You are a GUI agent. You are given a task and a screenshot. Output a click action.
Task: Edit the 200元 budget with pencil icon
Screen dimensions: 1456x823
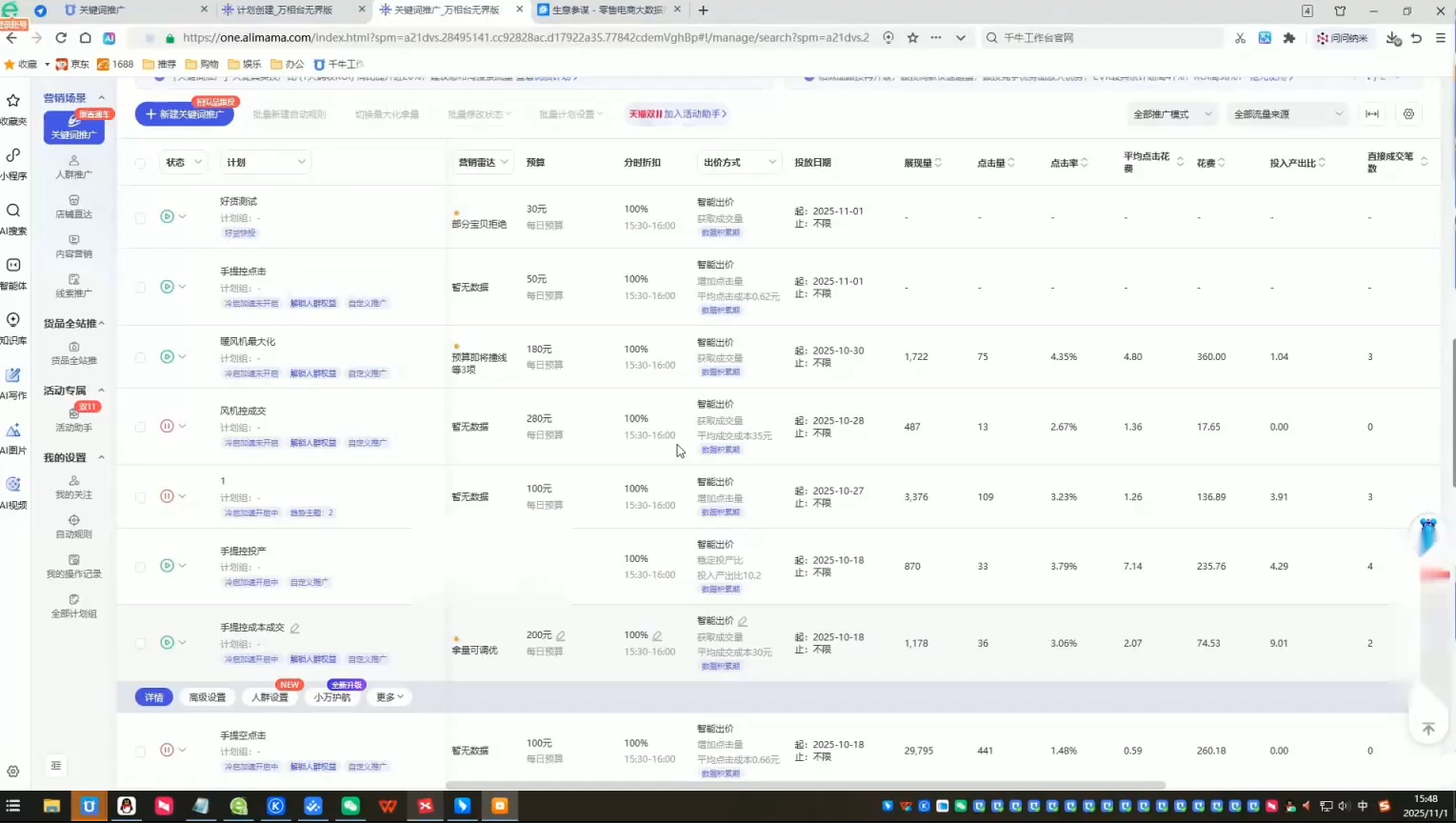561,635
